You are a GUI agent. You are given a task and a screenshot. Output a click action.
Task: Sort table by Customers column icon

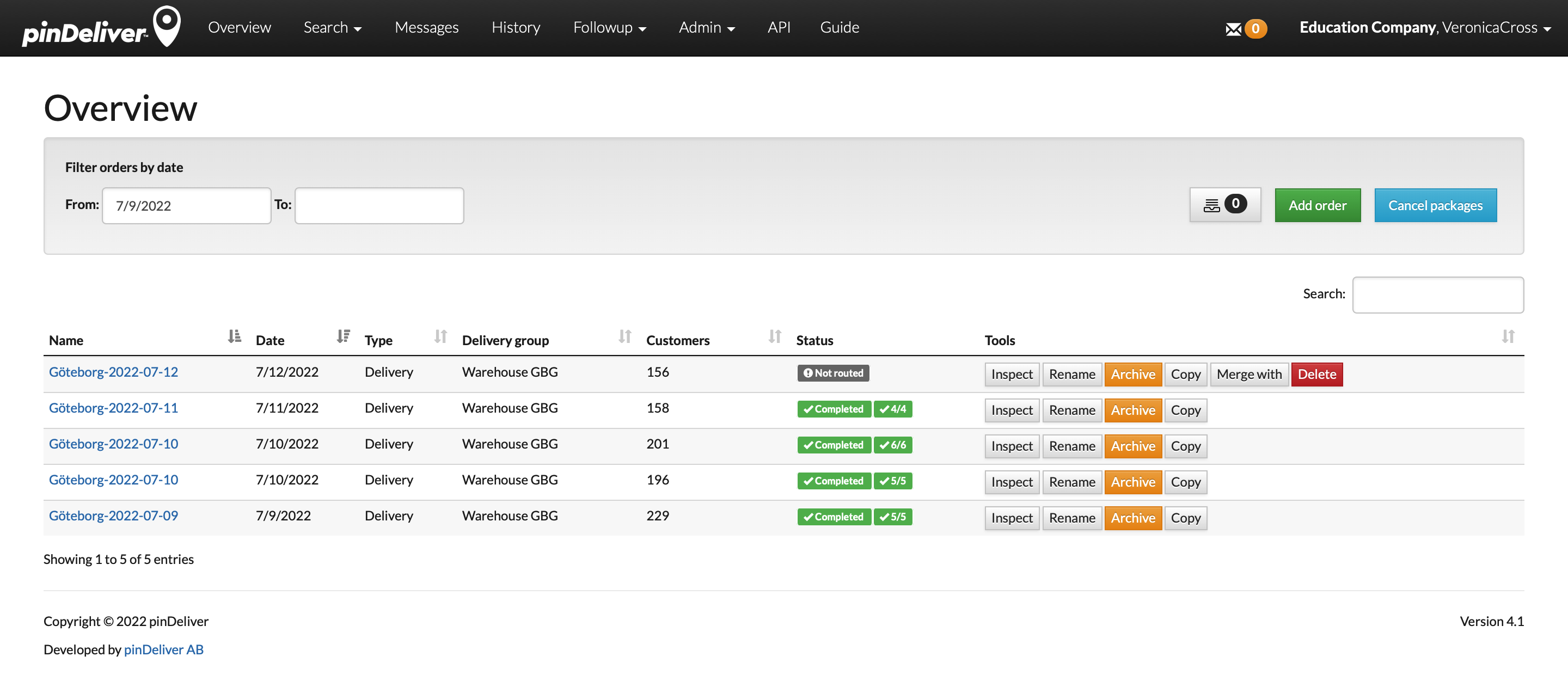point(774,336)
